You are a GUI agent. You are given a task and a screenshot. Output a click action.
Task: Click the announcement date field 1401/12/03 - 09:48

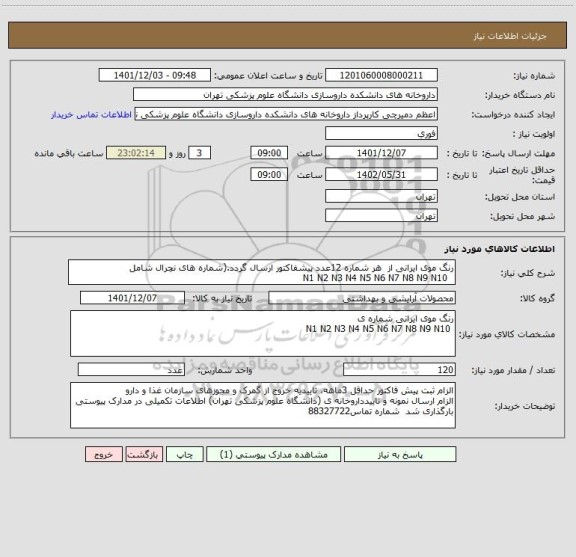tap(155, 75)
